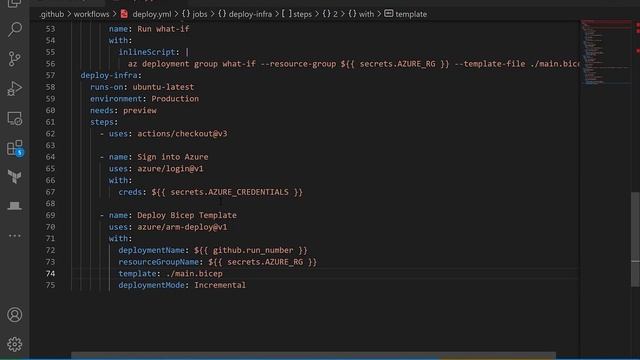640x360 pixels.
Task: Click 'github.run_number' expression
Action: [253, 250]
